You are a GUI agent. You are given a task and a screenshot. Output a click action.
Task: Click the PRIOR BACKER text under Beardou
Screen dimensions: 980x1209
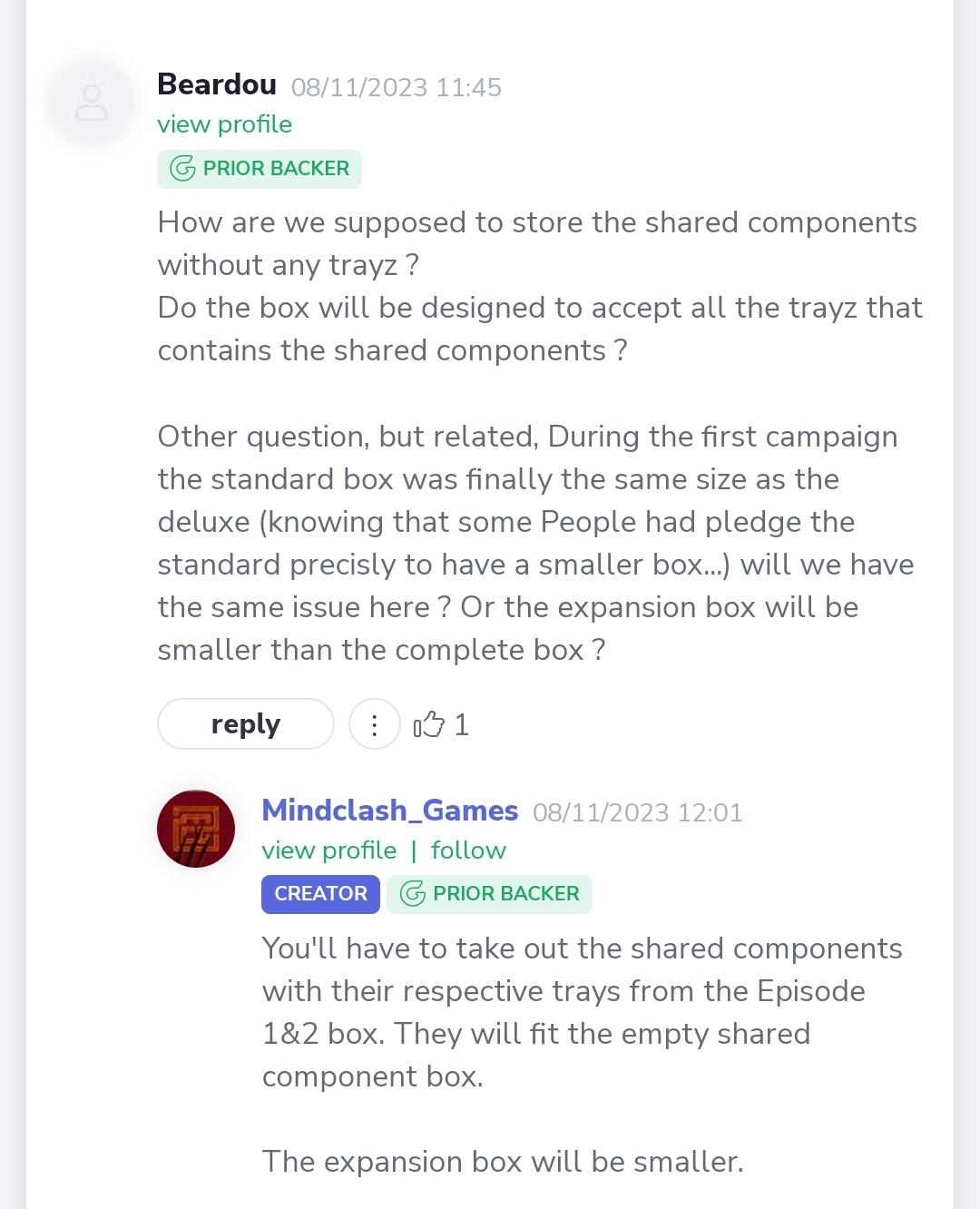276,169
